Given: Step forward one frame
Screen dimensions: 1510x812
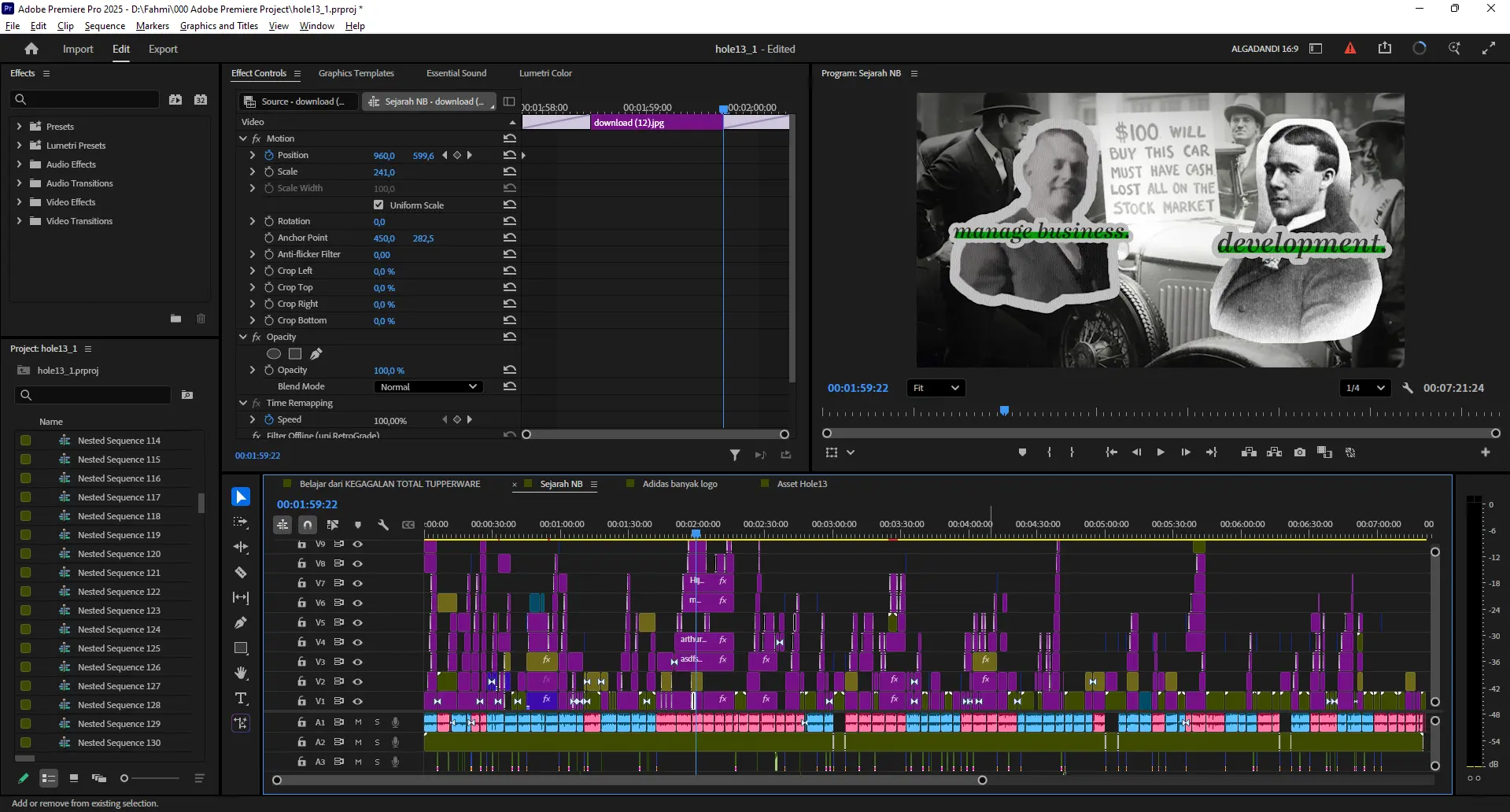Looking at the screenshot, I should click(x=1186, y=452).
